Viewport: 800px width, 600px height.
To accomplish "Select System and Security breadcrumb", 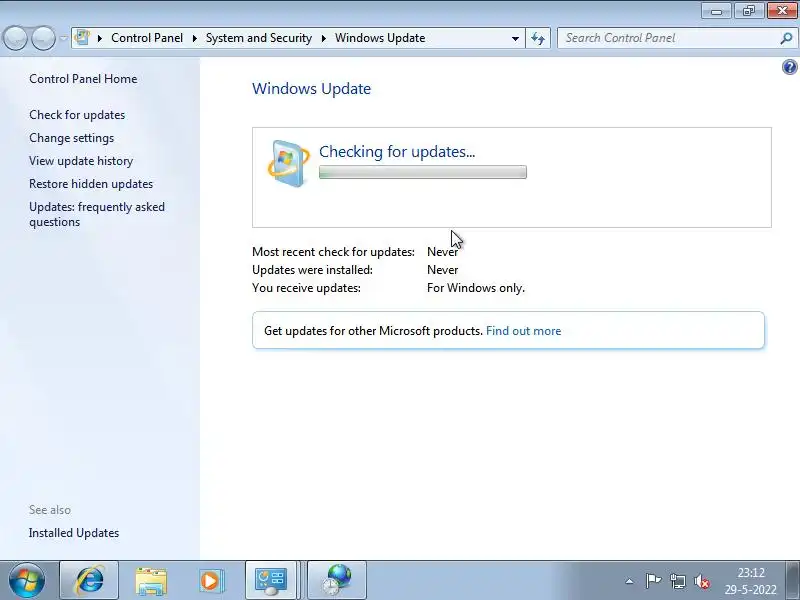I will [259, 38].
